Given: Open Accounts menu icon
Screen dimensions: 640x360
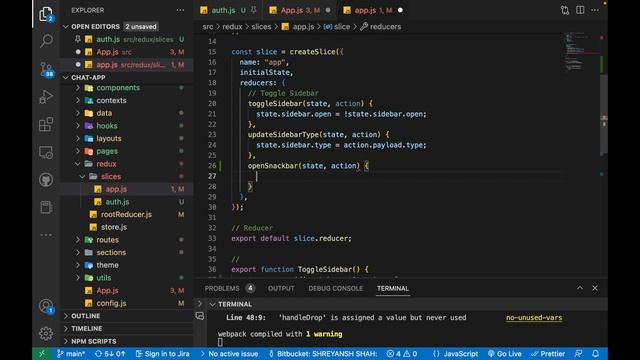Looking at the screenshot, I should click(46, 306).
